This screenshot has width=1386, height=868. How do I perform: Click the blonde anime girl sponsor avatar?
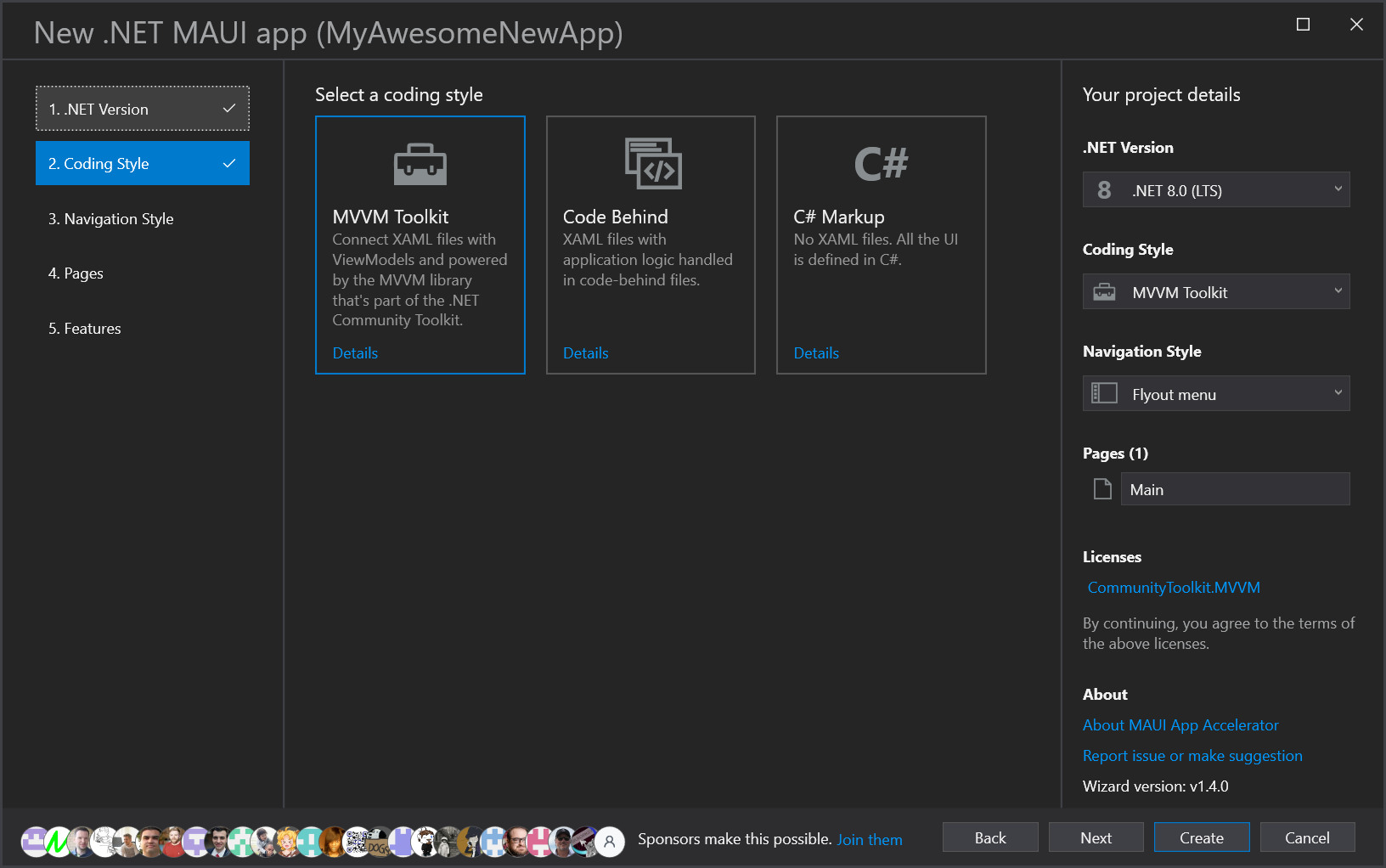click(287, 842)
